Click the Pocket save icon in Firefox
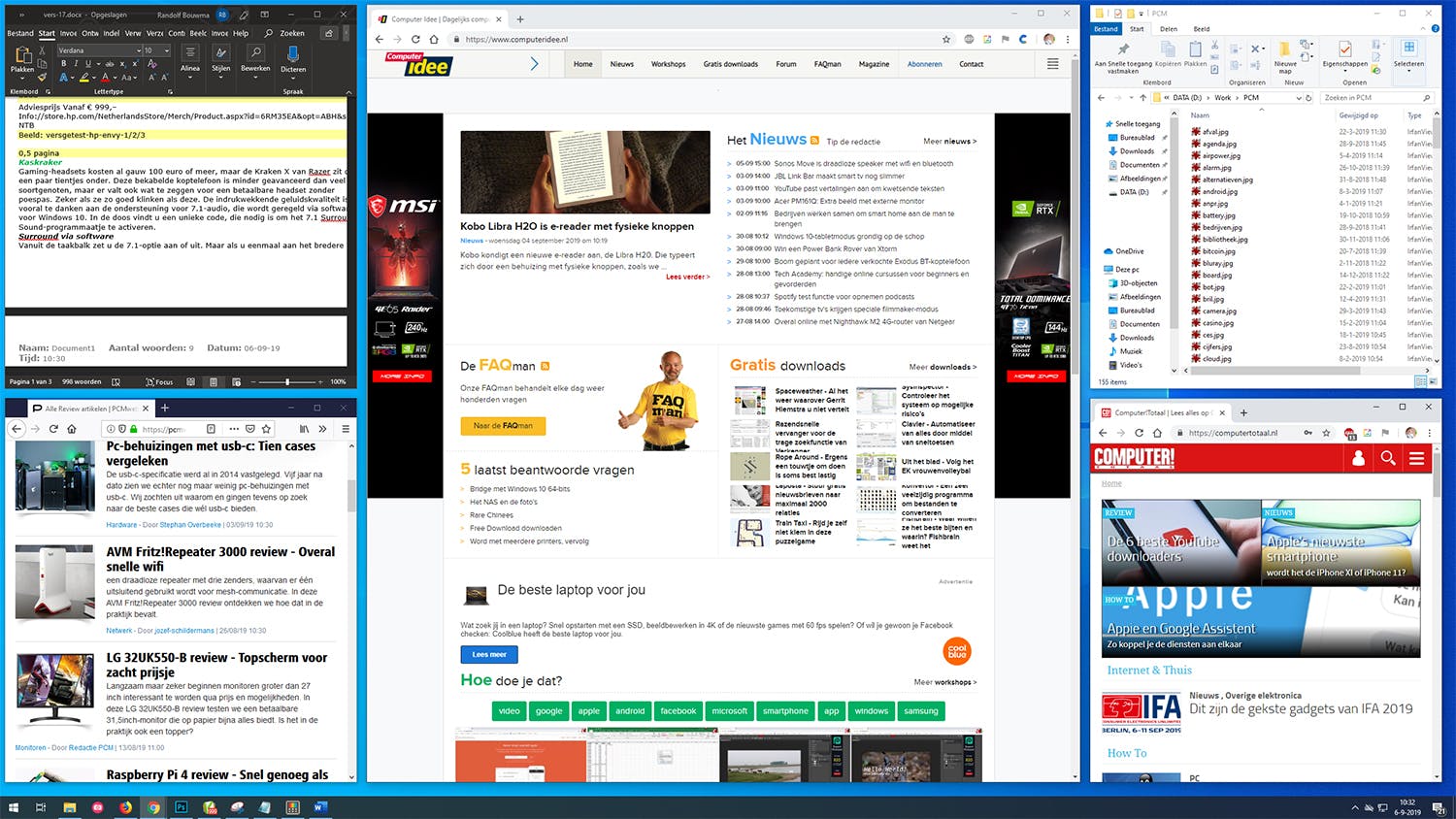The width and height of the screenshot is (1456, 819). 250,428
